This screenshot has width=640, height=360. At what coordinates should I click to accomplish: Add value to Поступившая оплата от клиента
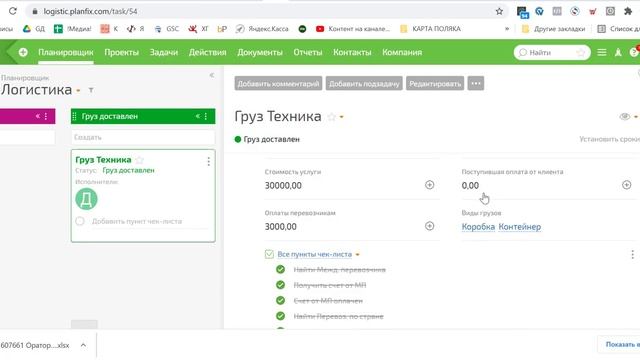click(627, 185)
